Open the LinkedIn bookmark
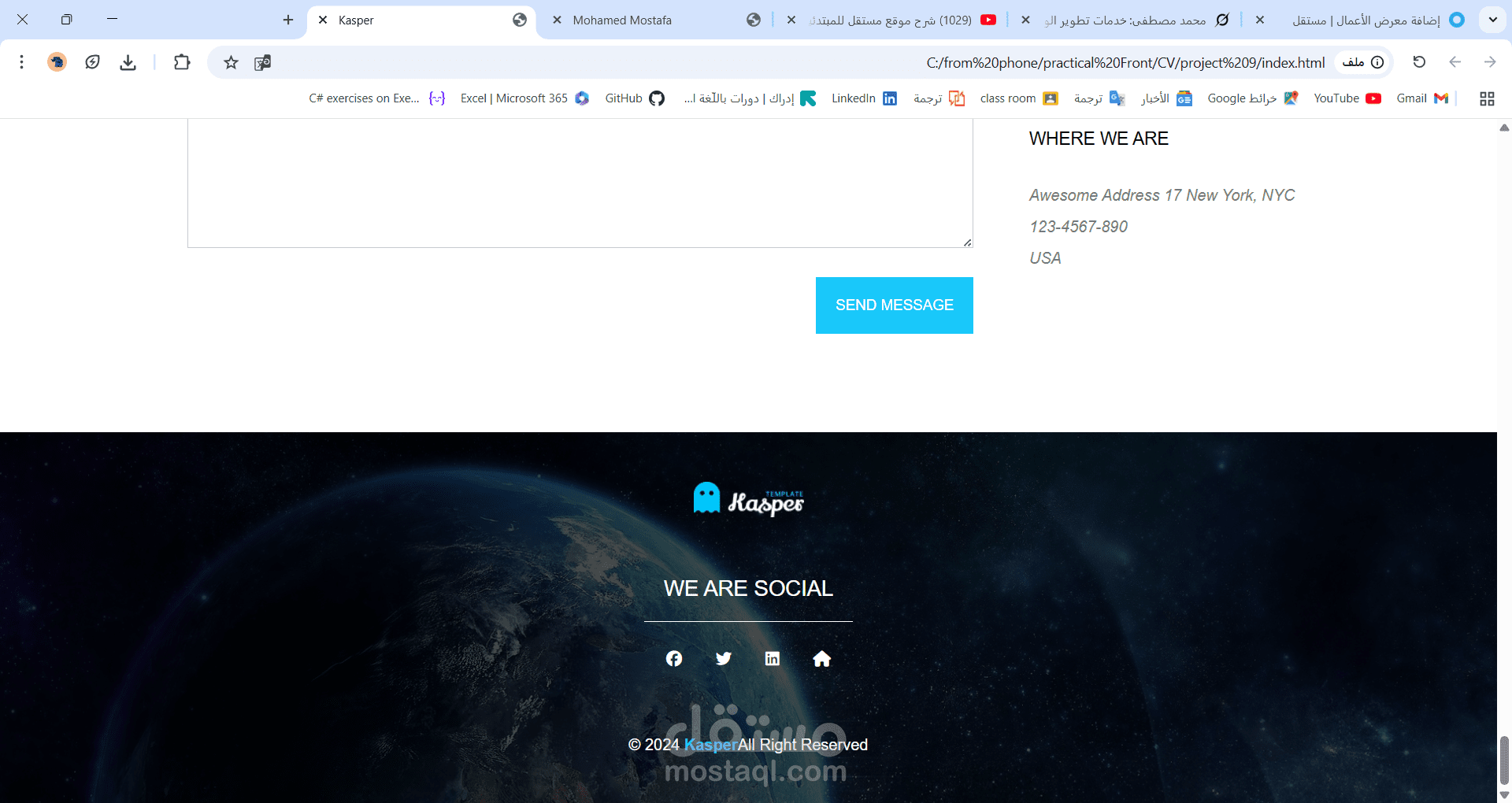Viewport: 1512px width, 803px height. tap(864, 98)
